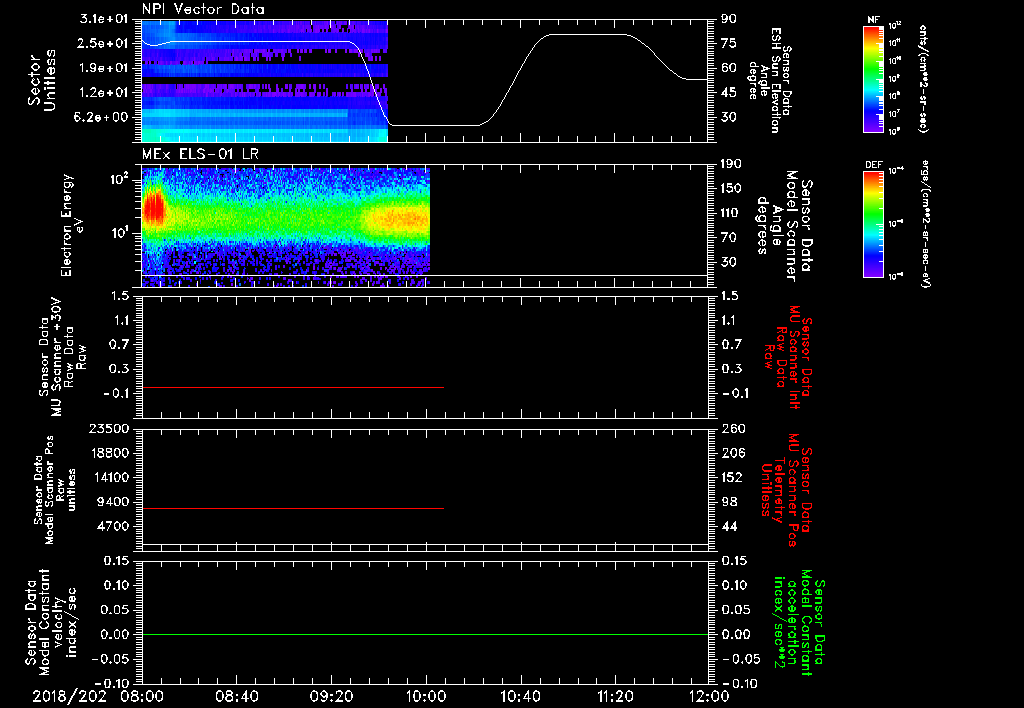Click the DEF color bar legend
Image resolution: width=1024 pixels, height=708 pixels.
pyautogui.click(x=873, y=224)
